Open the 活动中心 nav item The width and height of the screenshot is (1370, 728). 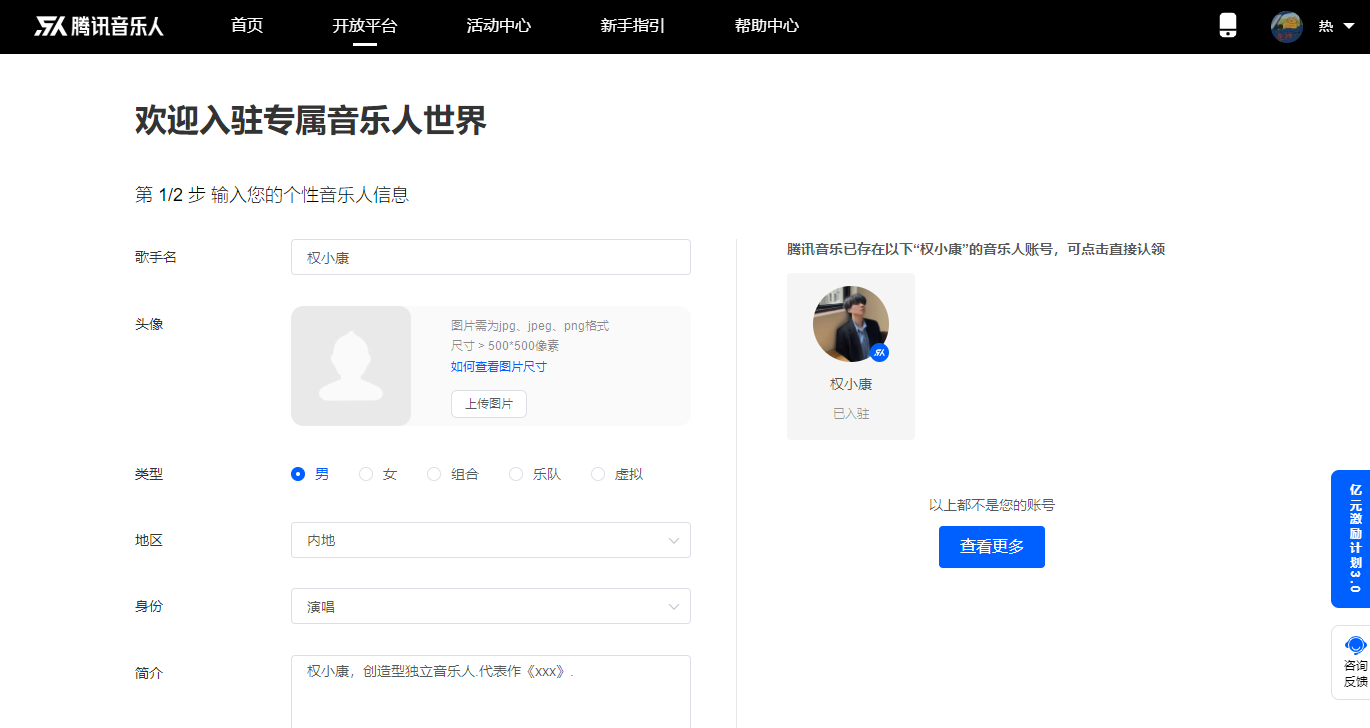498,26
